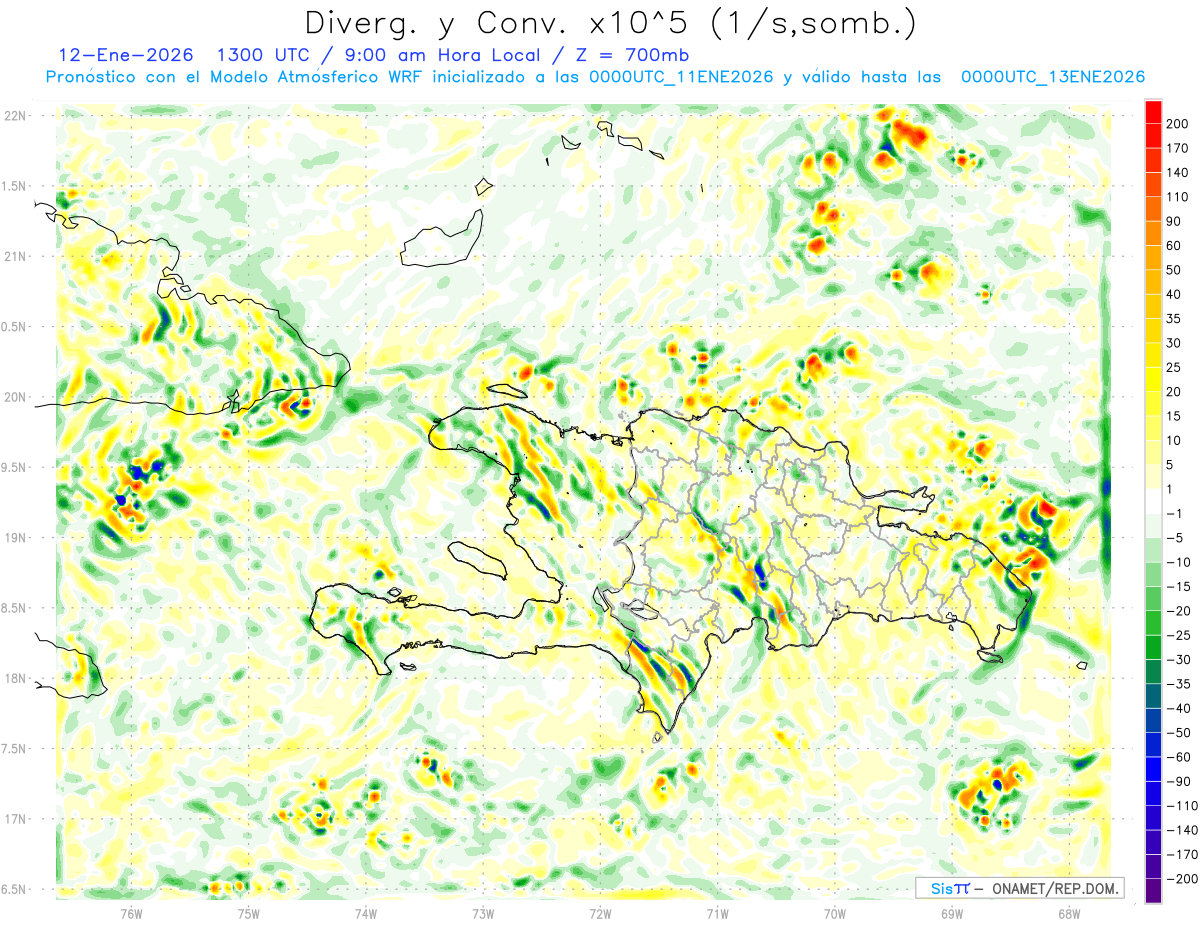Screen dimensions: 1200x927
Task: Click the '0.5N' latitude label
Action: pos(13,327)
